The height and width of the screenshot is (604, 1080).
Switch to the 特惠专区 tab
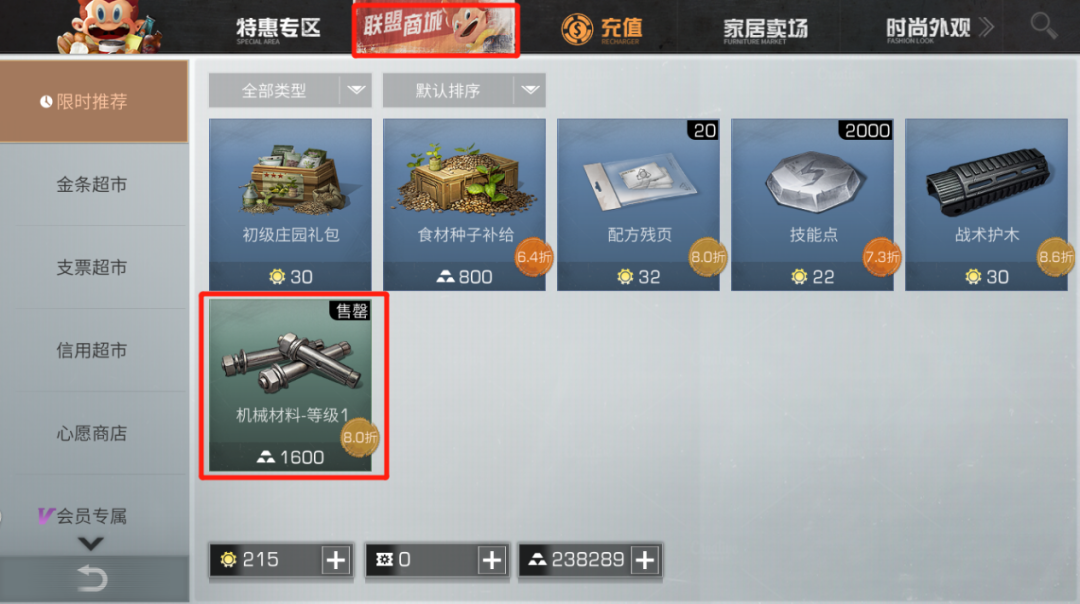278,28
